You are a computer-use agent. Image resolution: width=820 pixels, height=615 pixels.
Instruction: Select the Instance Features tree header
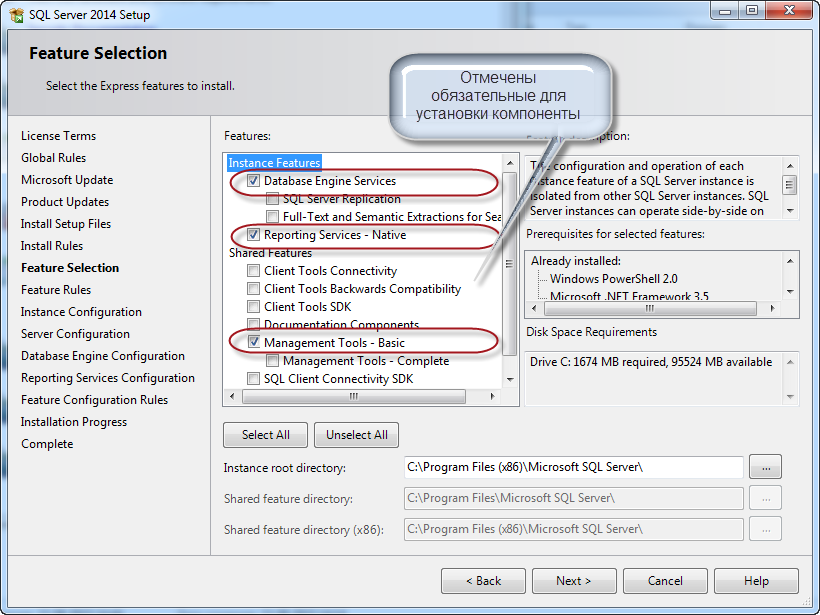click(x=274, y=163)
